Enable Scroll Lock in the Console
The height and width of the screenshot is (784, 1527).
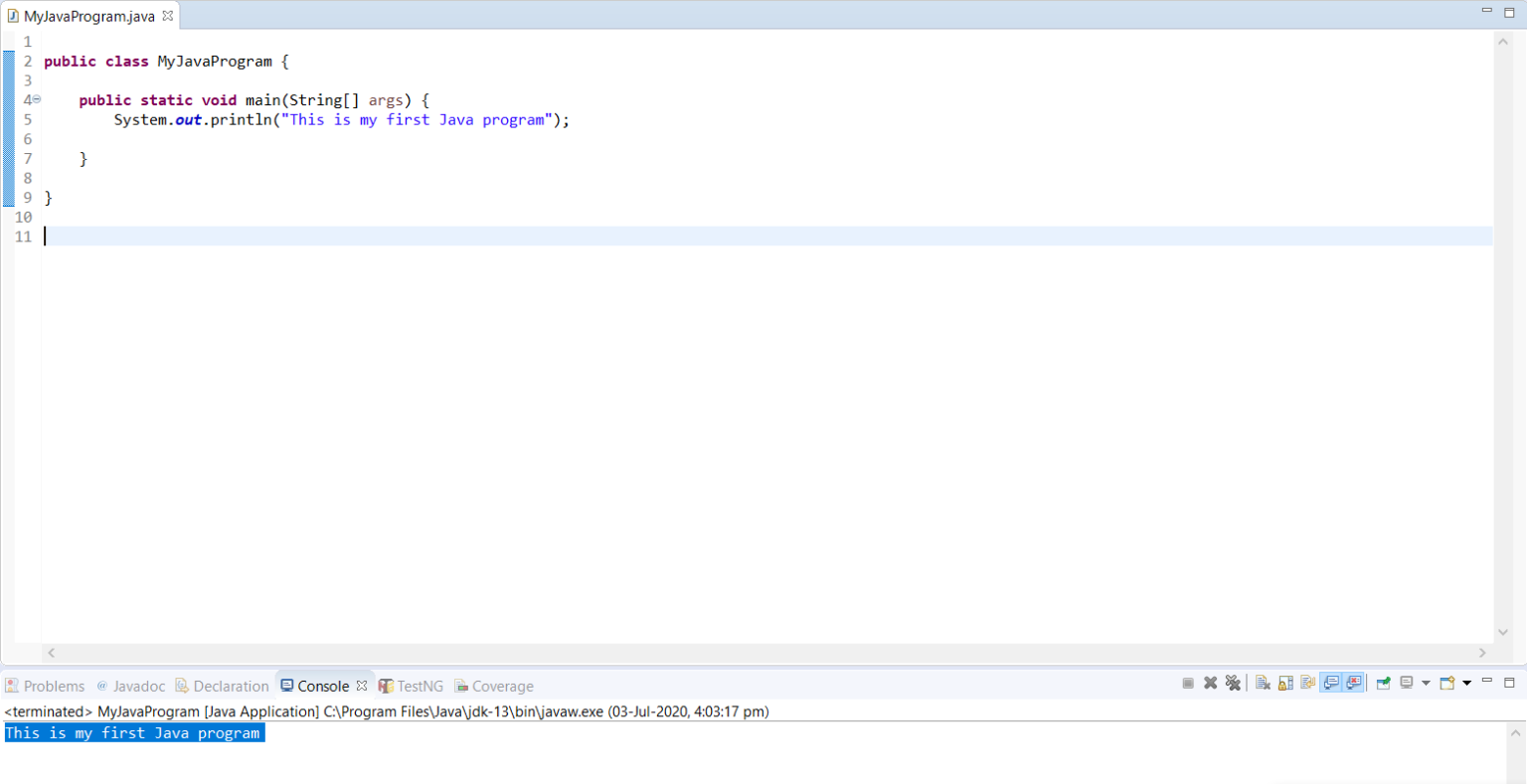click(x=1285, y=683)
